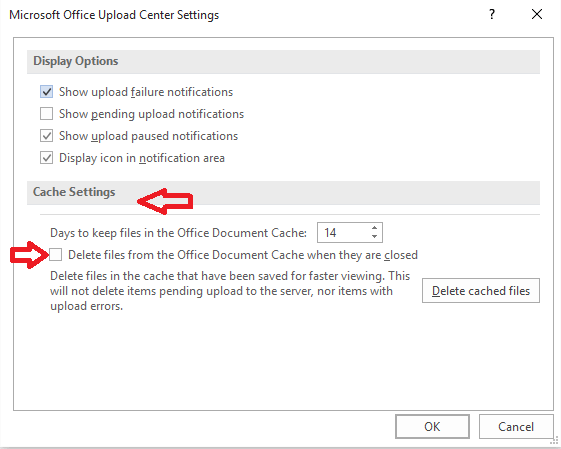The image size is (561, 449).
Task: Click the red arrow pointing at delete checkbox
Action: click(x=29, y=255)
